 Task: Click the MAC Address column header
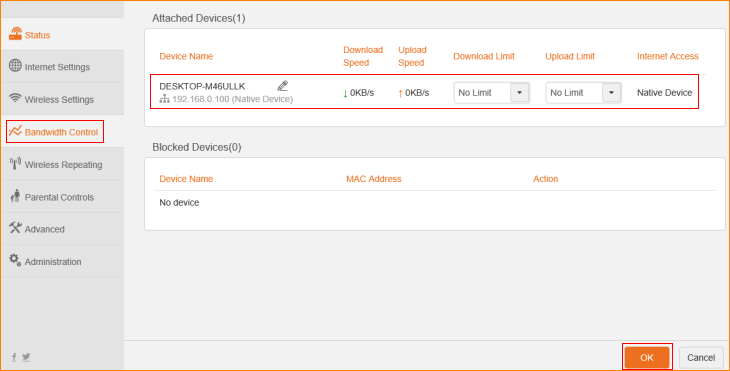point(373,179)
